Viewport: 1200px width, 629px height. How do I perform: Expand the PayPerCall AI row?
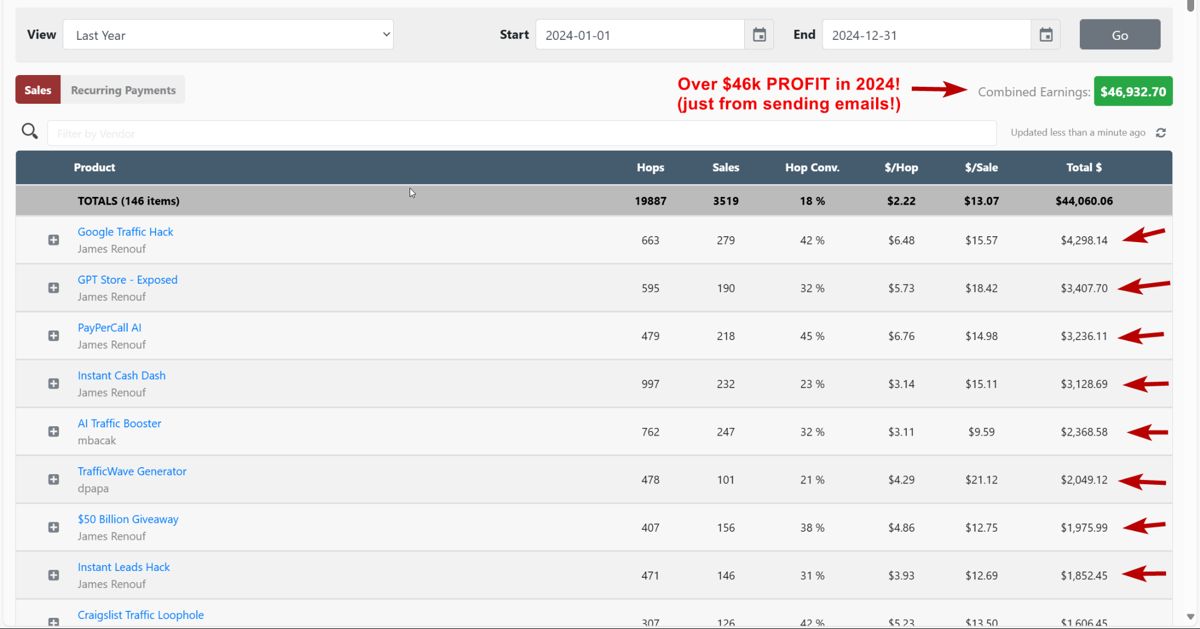(x=54, y=336)
